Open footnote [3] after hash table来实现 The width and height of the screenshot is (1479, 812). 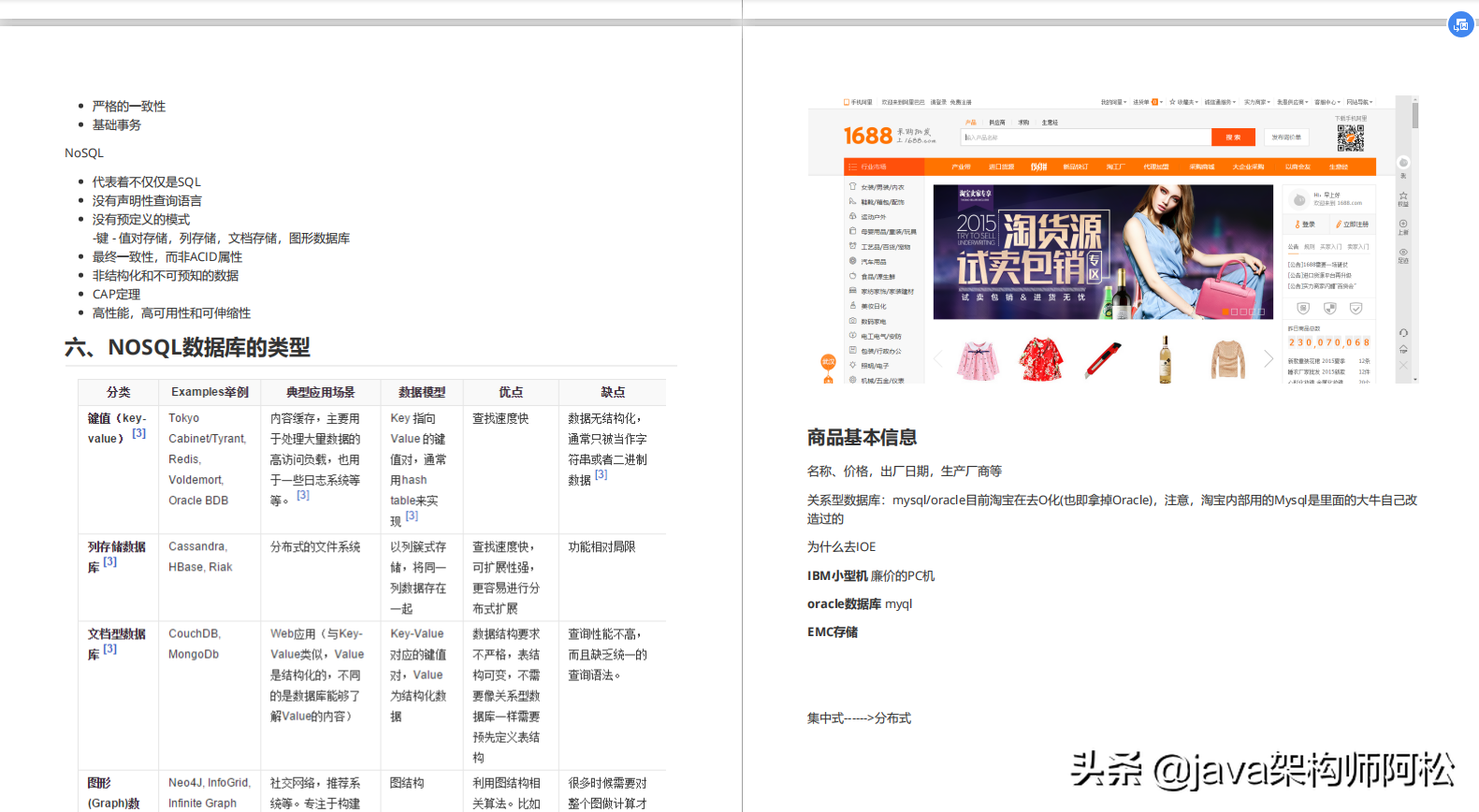[412, 515]
